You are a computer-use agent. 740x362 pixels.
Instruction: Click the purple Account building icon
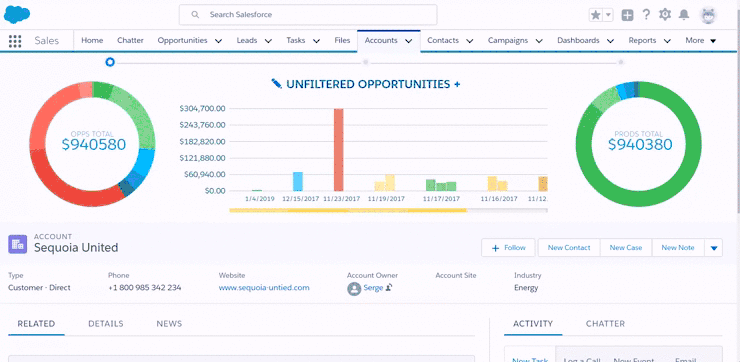click(17, 244)
